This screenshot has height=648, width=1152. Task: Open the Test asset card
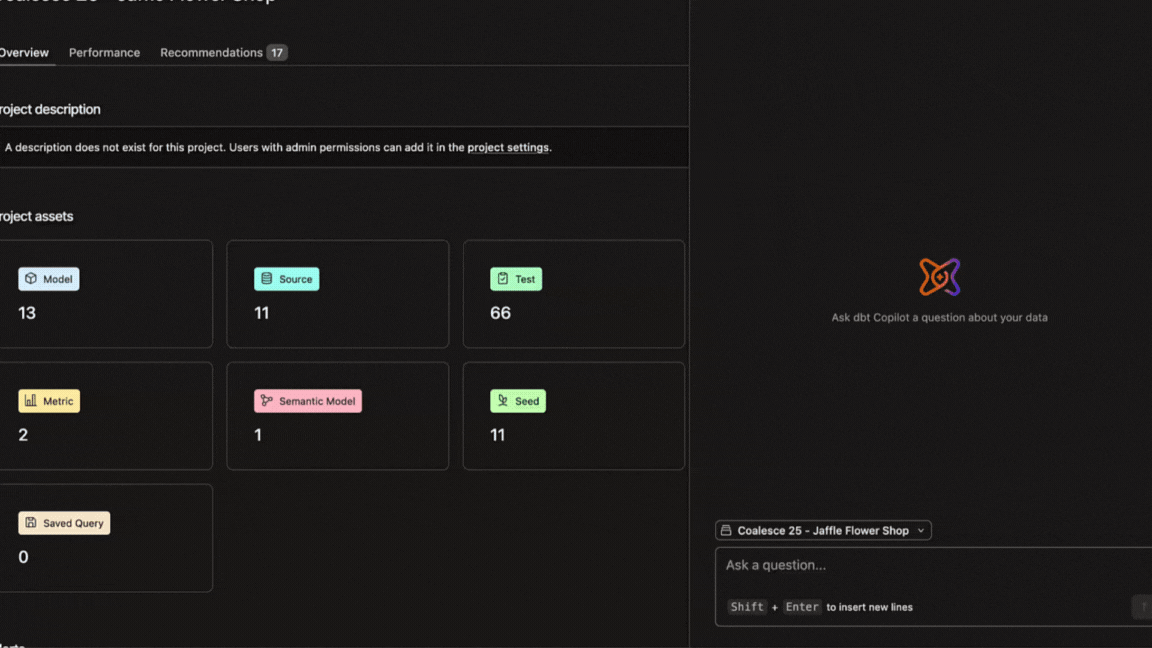click(574, 294)
